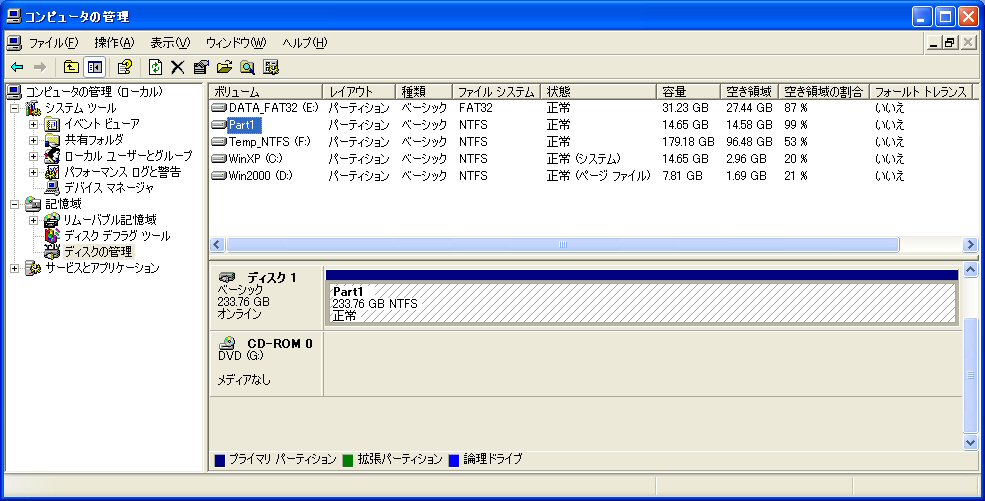Select the パフォーマンス ログと警告 tree icon

52,172
